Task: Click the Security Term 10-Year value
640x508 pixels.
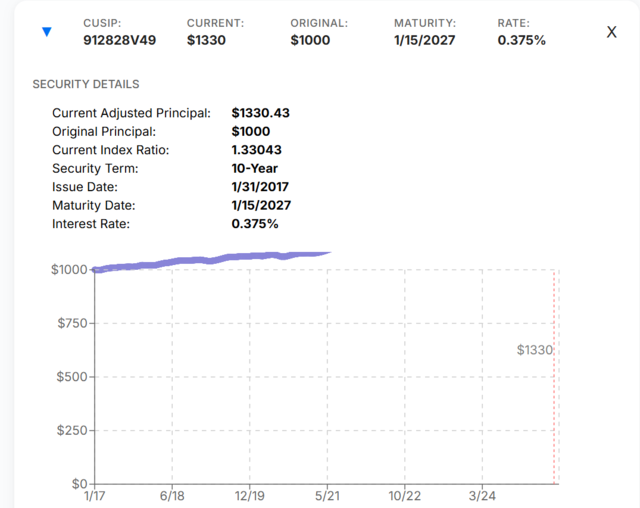Action: 255,168
